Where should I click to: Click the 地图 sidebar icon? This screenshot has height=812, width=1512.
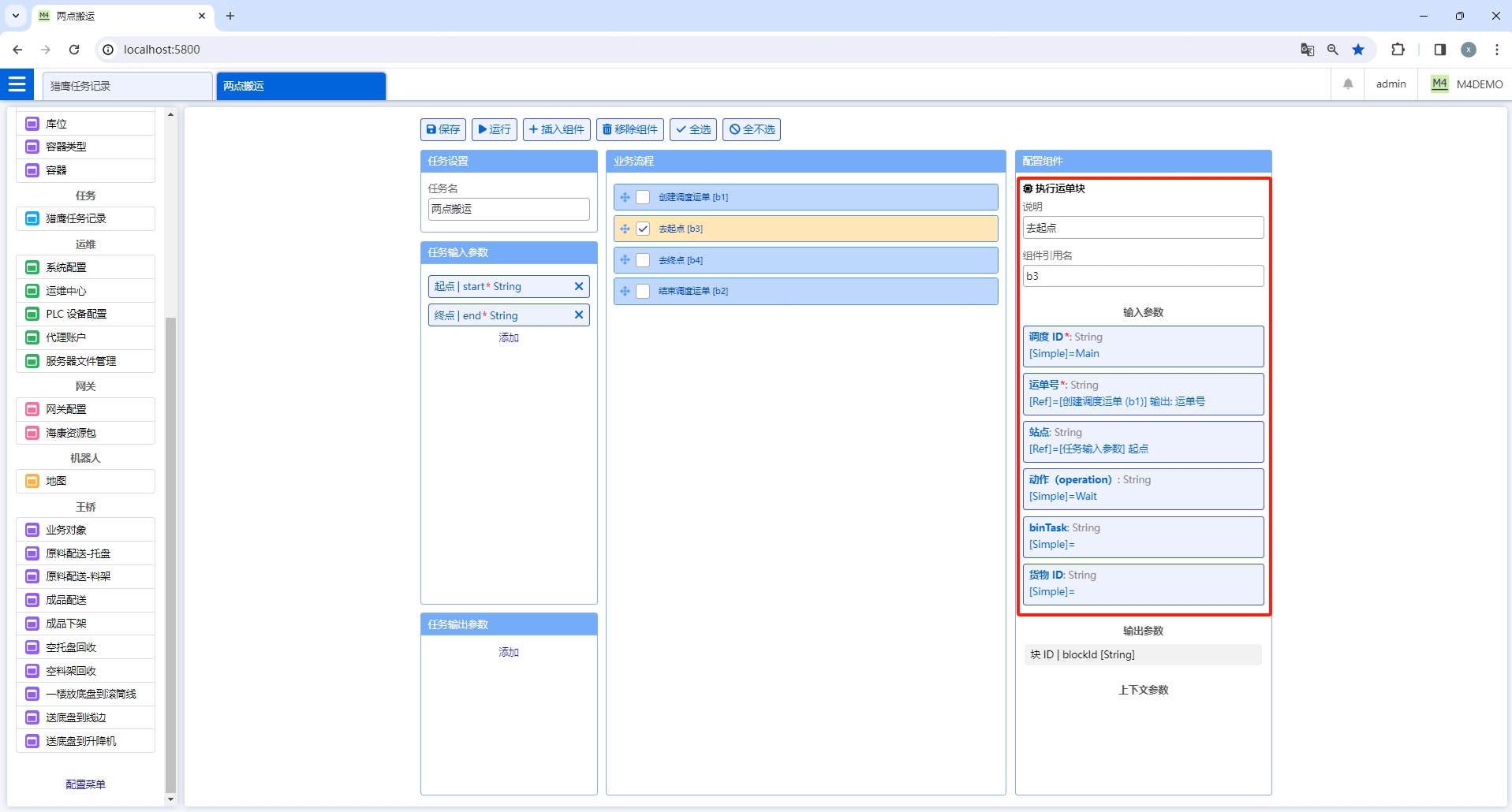32,481
